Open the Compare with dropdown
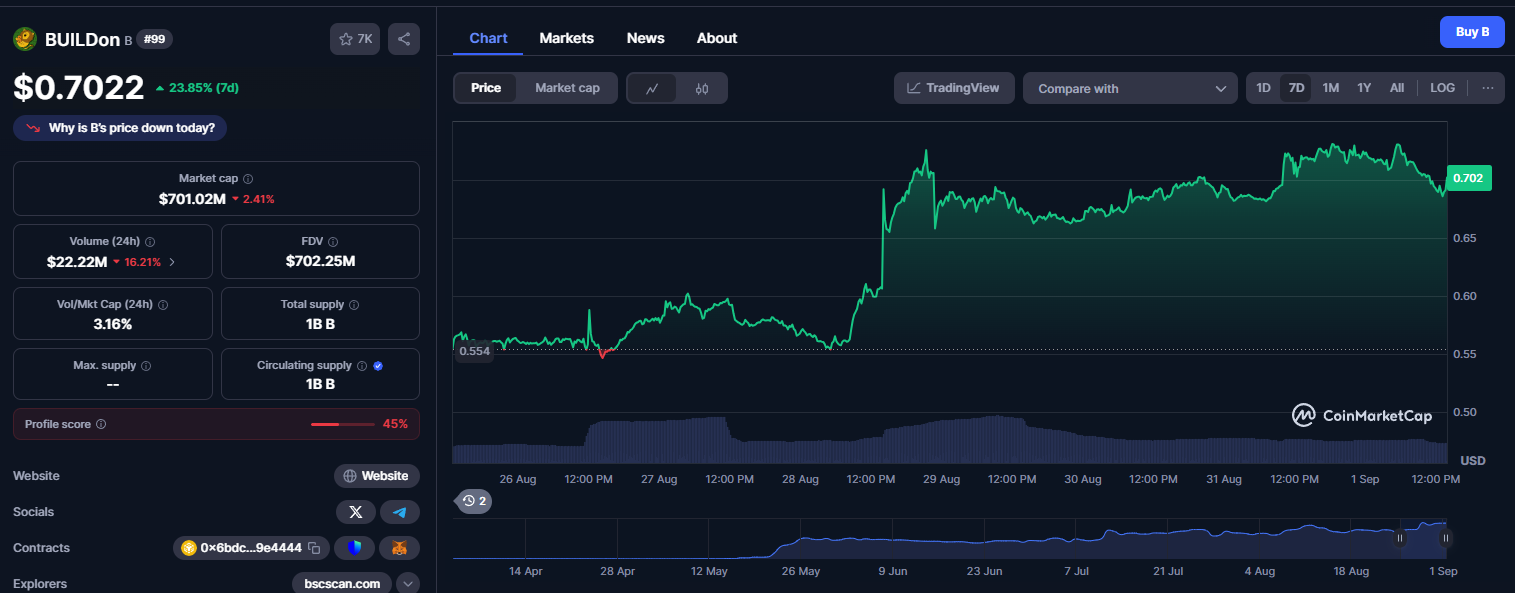Screen dimensions: 1515x593 [1130, 88]
